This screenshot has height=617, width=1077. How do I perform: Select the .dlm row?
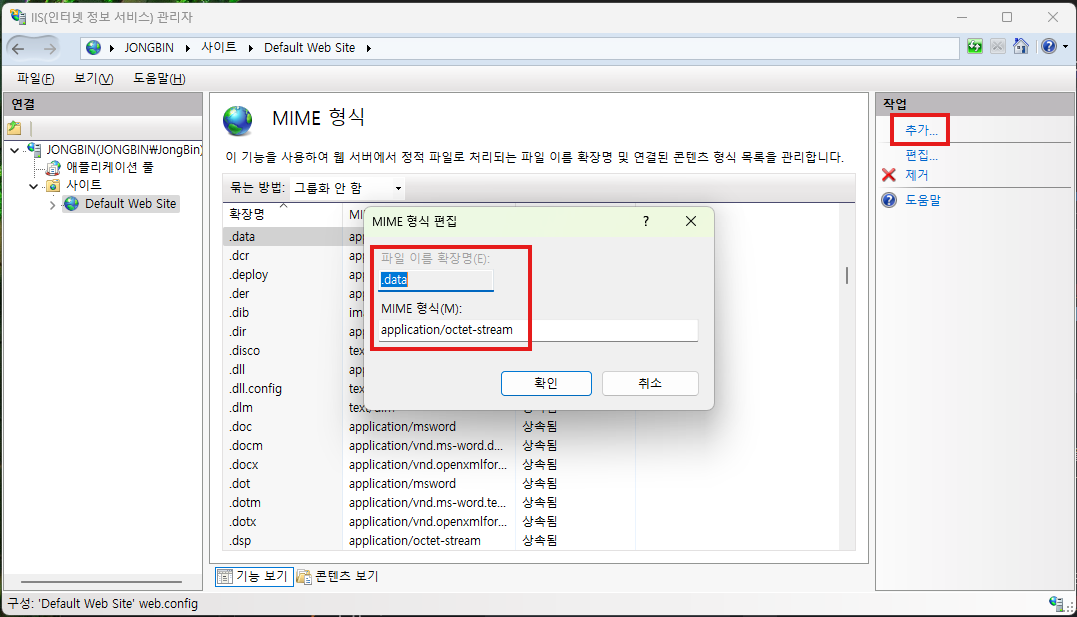click(295, 407)
